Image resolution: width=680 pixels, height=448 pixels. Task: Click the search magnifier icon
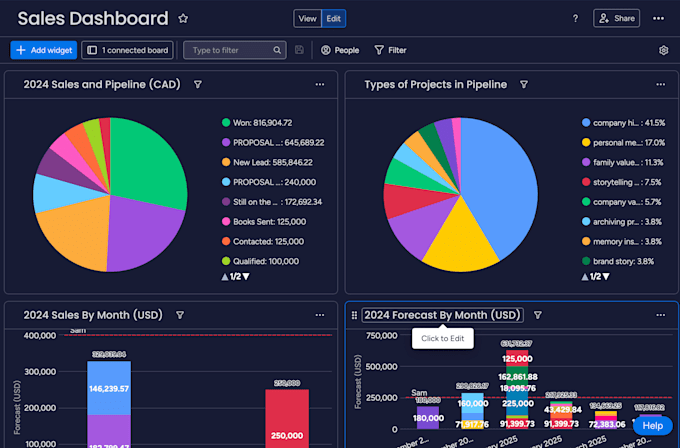[x=277, y=50]
